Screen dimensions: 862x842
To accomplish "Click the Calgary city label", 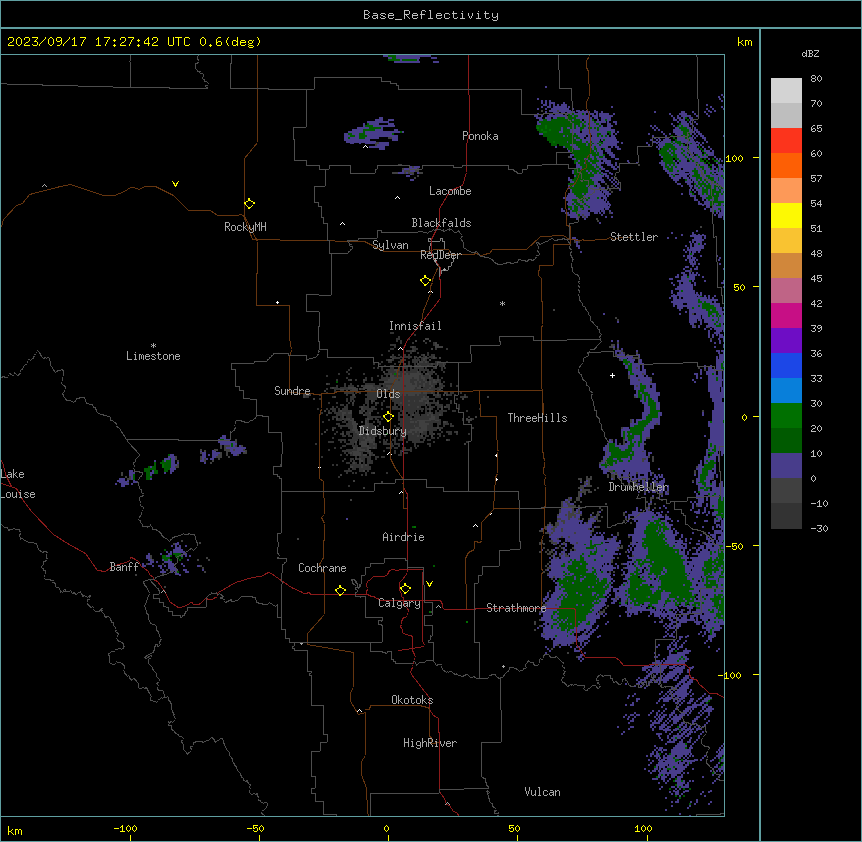I will click(400, 603).
